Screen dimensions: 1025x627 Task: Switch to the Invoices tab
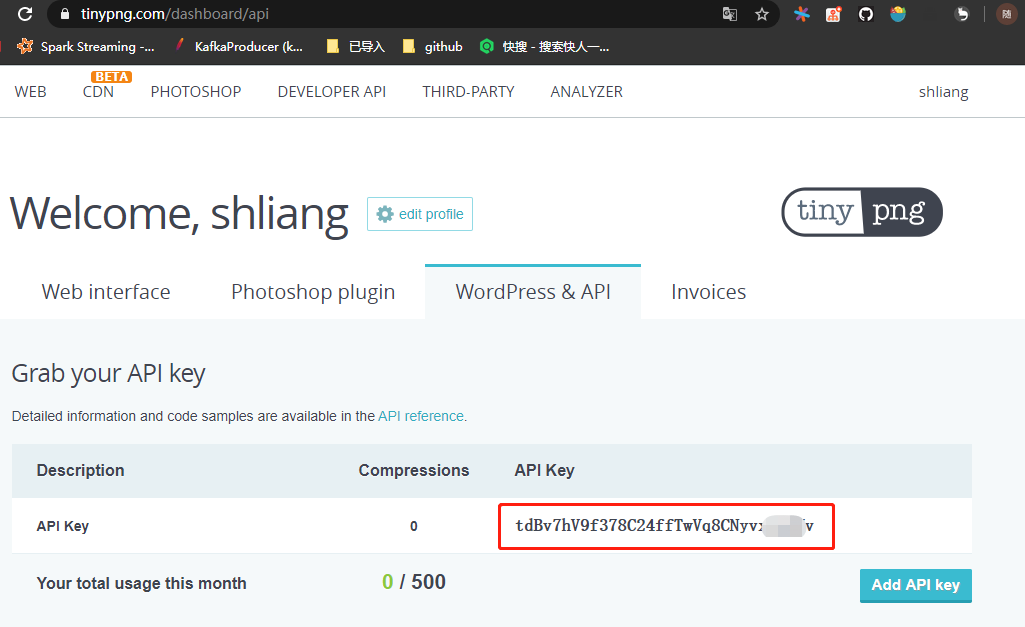708,291
